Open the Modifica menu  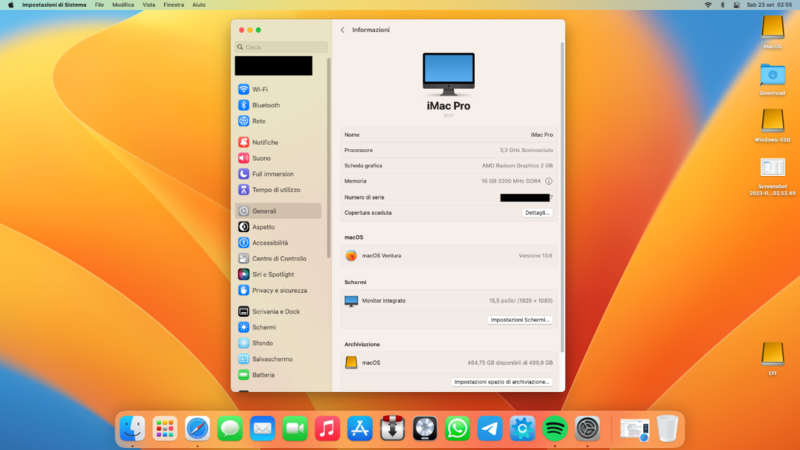click(x=123, y=5)
